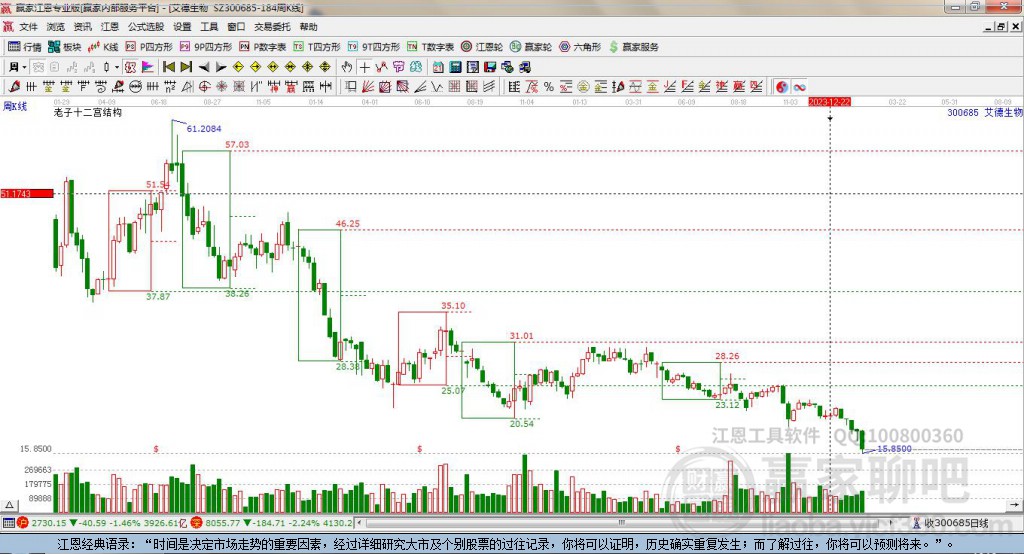Open the 帮助 menu
This screenshot has height=554, width=1024.
coord(308,27)
